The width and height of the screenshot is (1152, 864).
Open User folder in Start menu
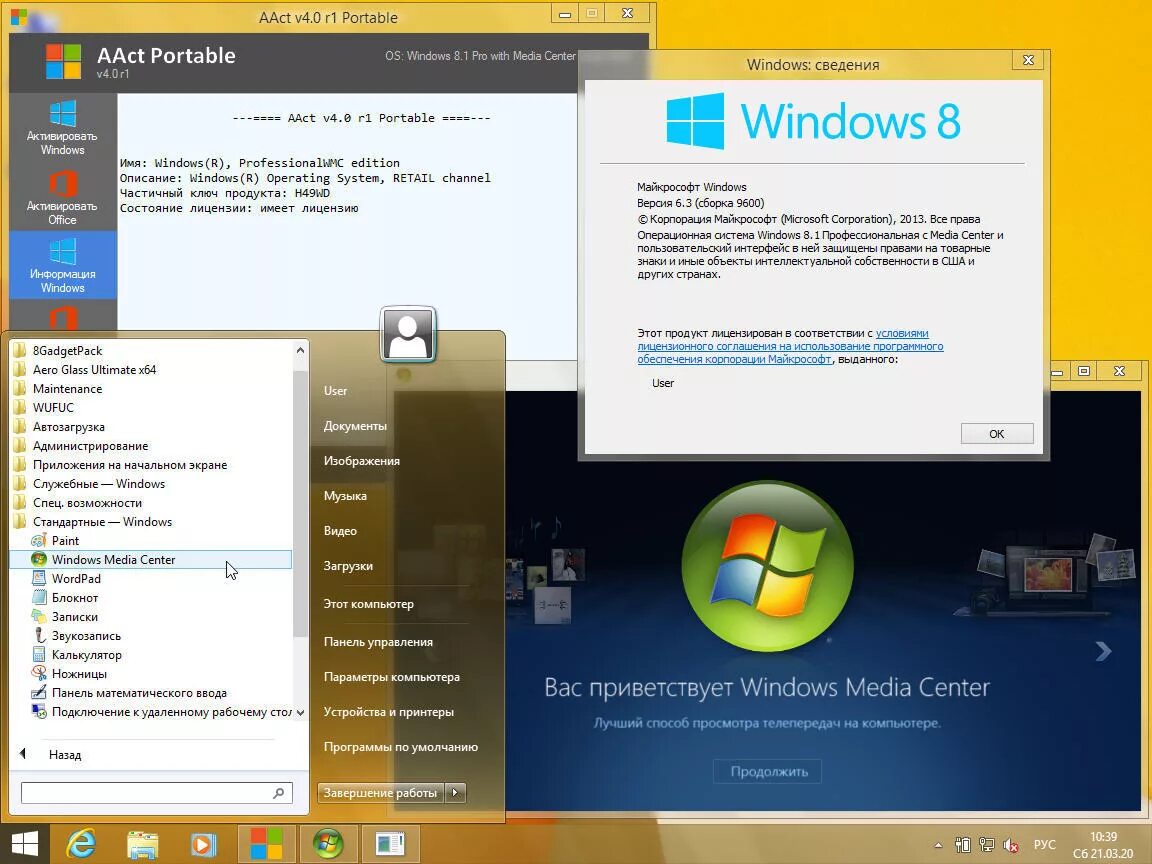[x=335, y=391]
